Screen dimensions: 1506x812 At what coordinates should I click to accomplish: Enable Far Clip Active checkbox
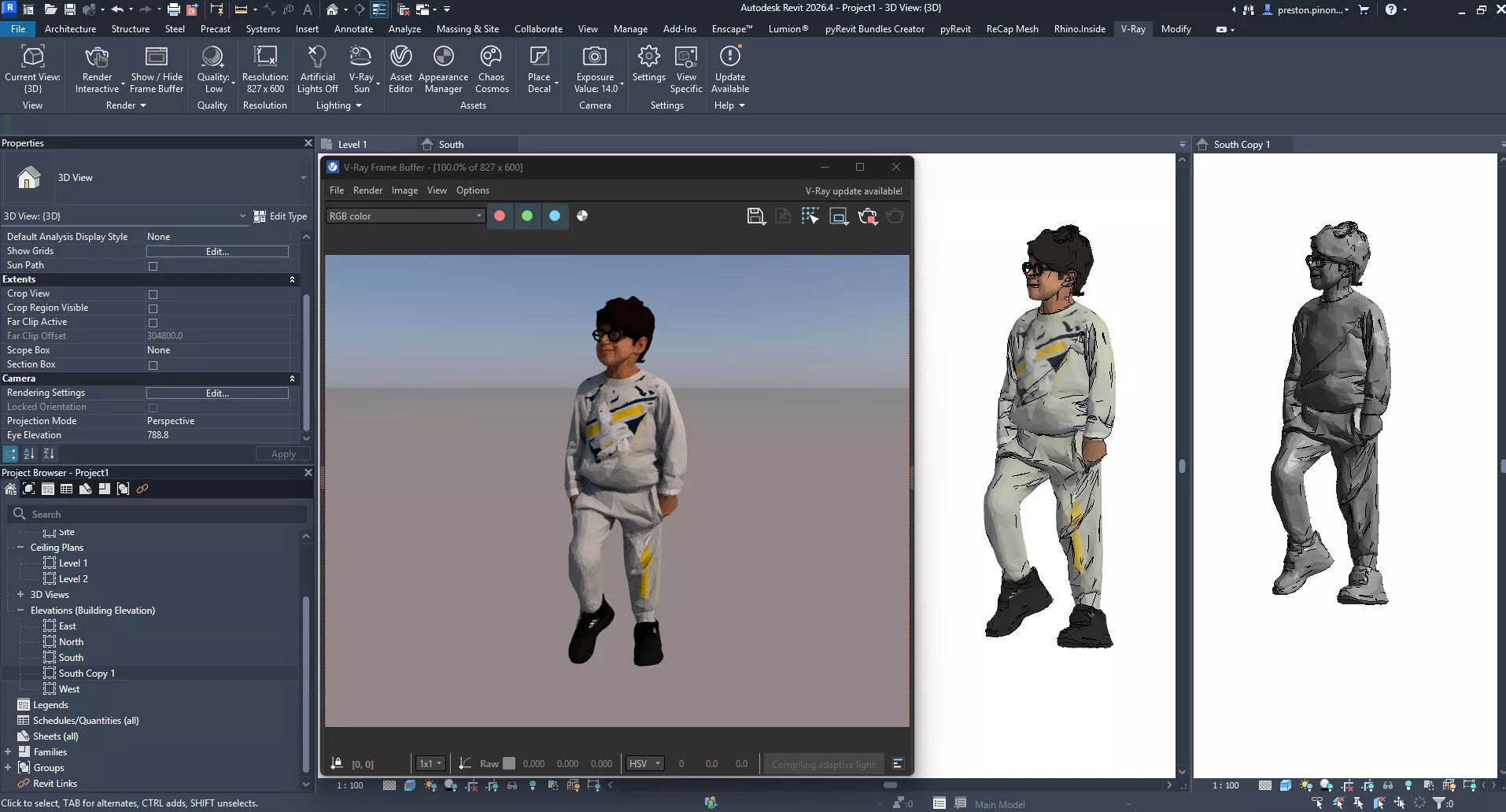click(x=153, y=323)
